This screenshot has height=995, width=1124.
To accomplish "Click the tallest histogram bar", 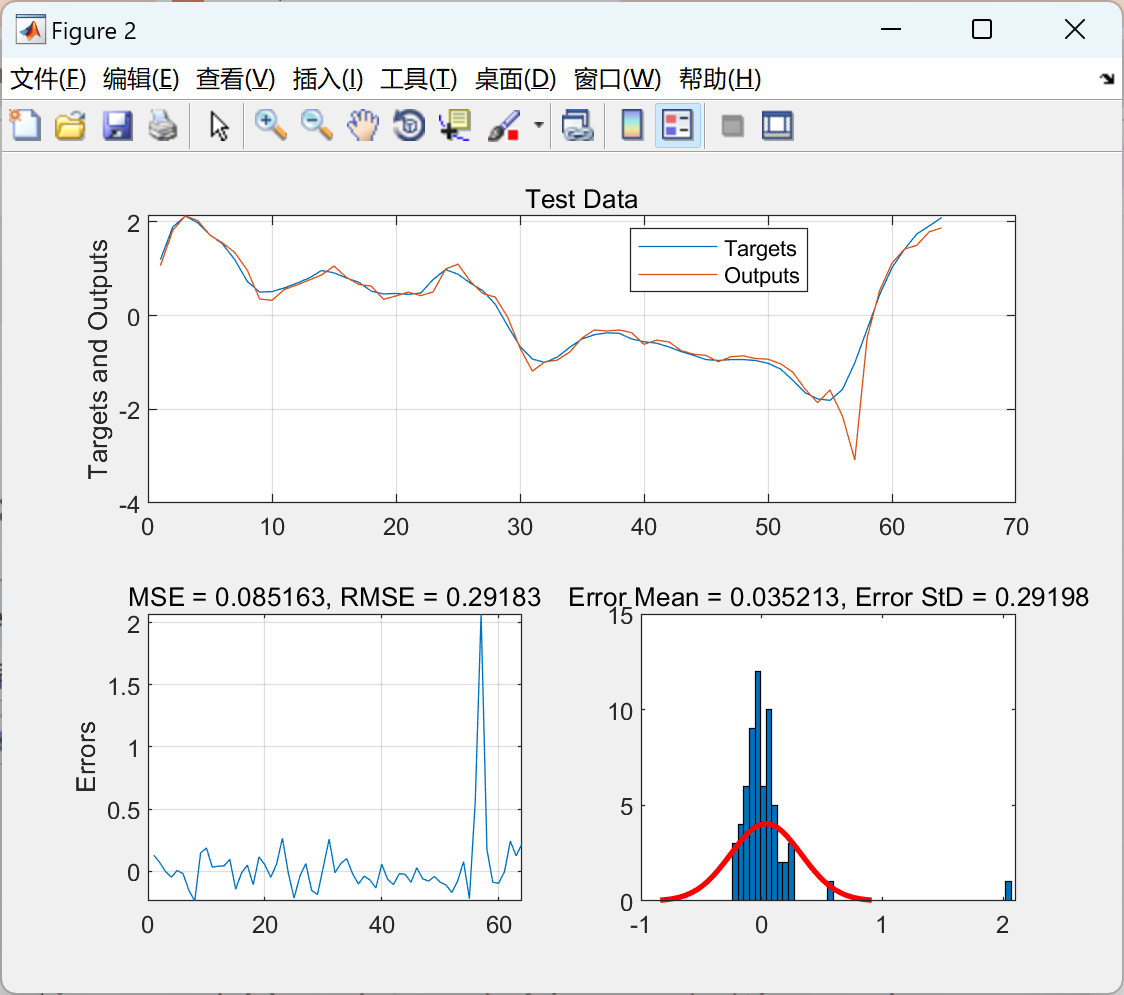I will [x=758, y=786].
